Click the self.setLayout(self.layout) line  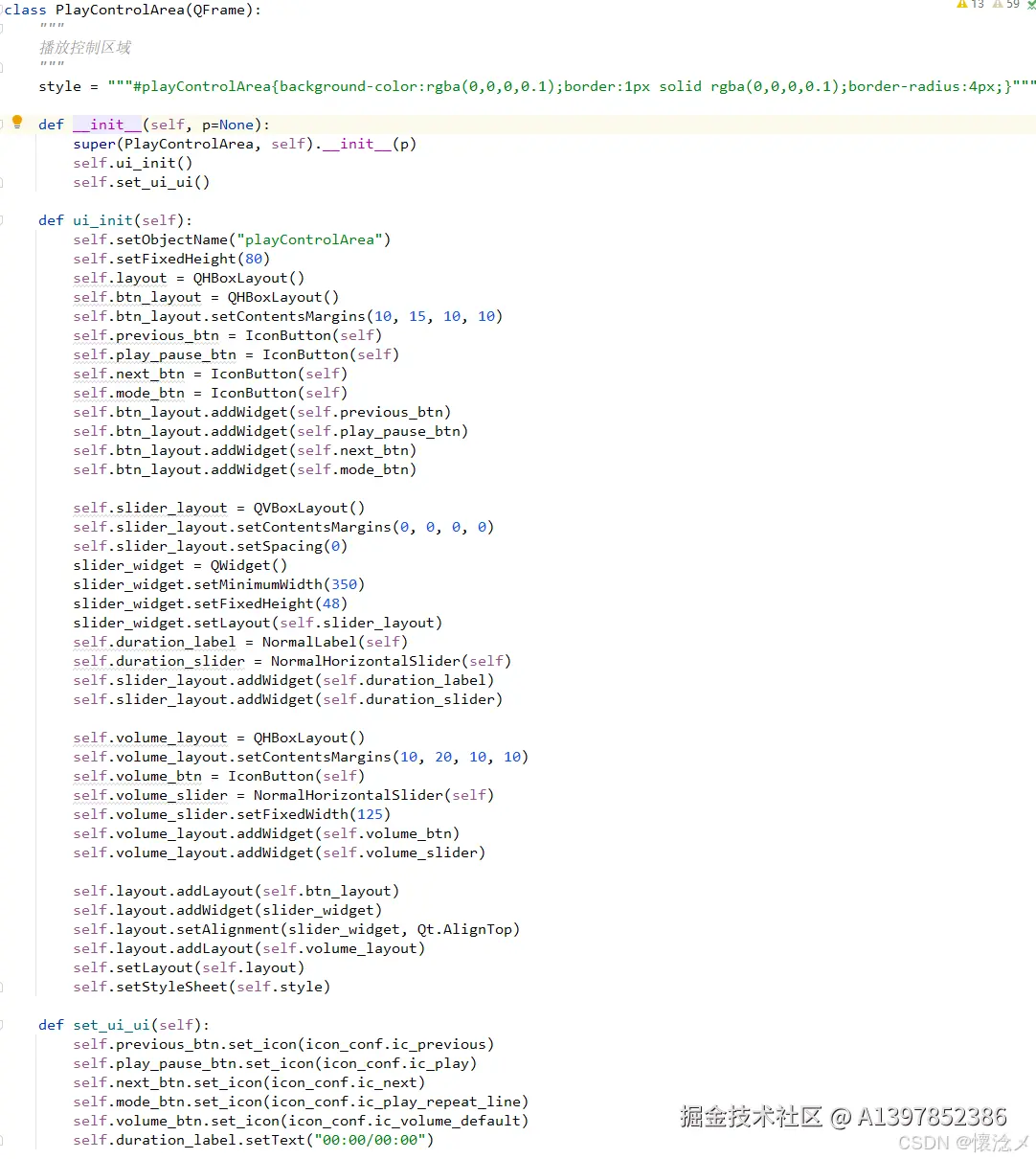tap(189, 967)
